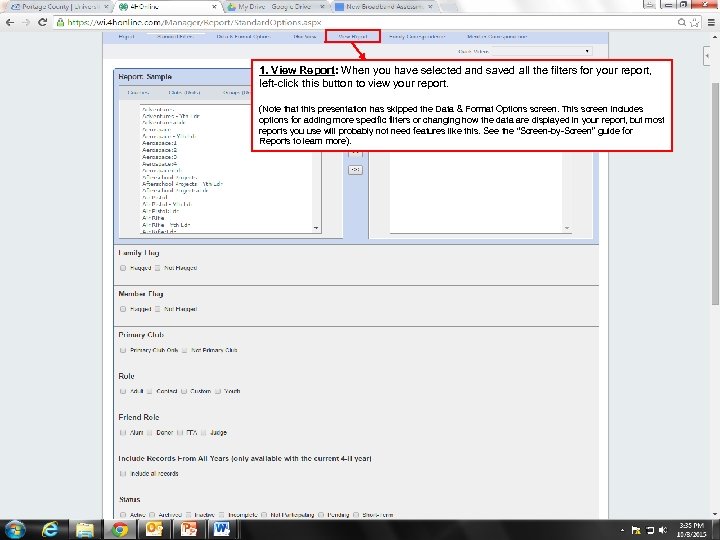The height and width of the screenshot is (540, 720).
Task: Go back with the browser back arrow
Action: coord(10,22)
